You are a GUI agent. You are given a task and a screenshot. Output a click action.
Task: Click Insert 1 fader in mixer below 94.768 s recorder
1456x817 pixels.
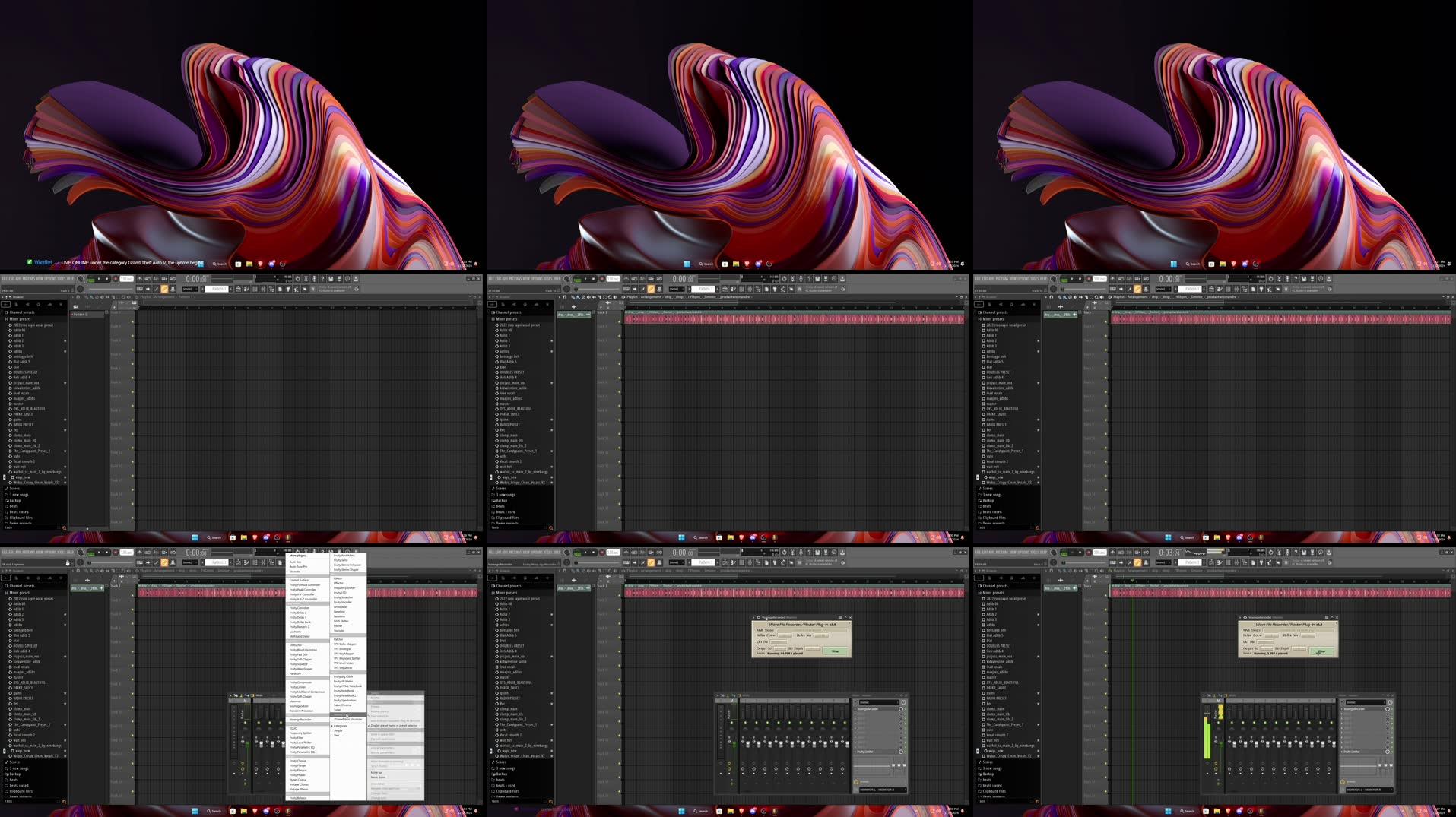[x=747, y=744]
